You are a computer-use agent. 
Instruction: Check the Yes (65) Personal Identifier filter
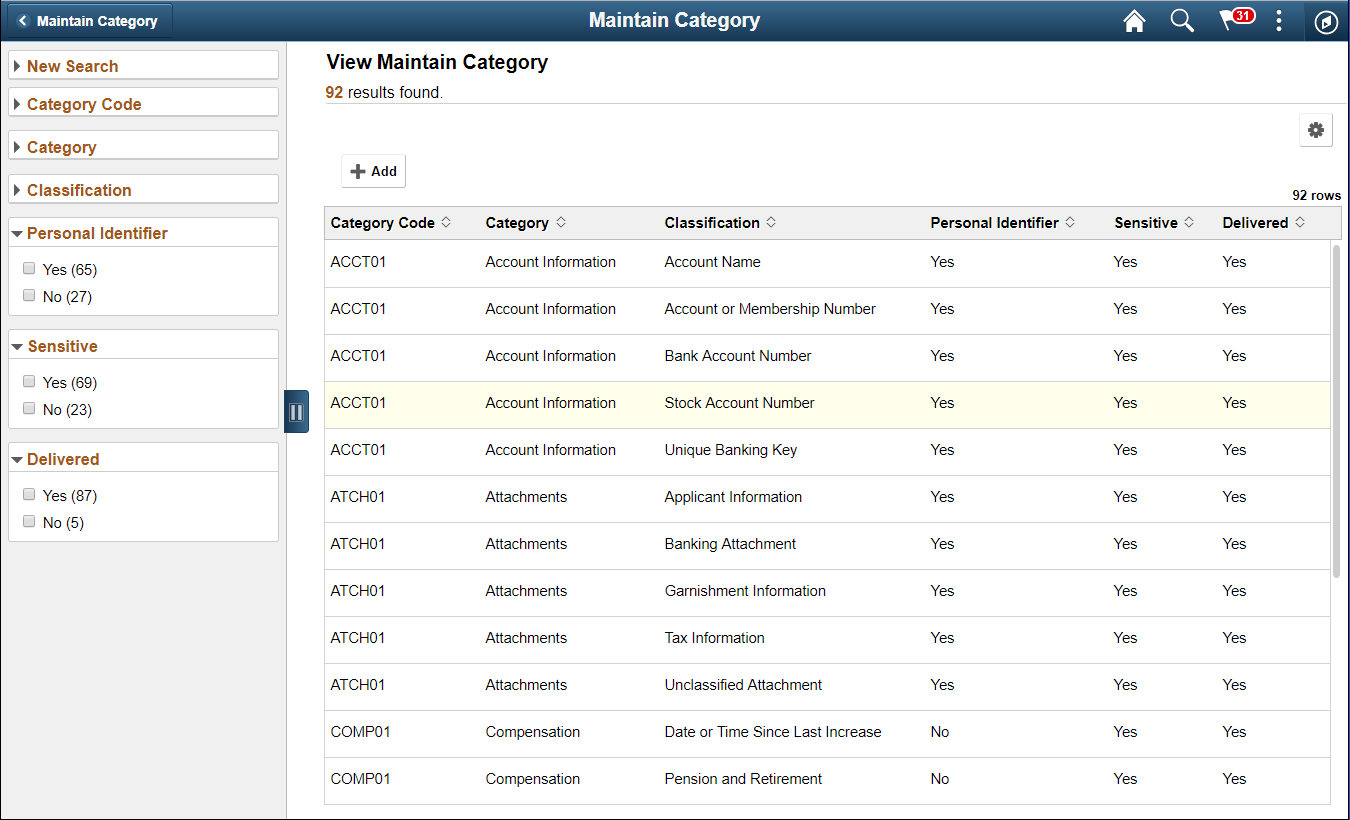29,268
